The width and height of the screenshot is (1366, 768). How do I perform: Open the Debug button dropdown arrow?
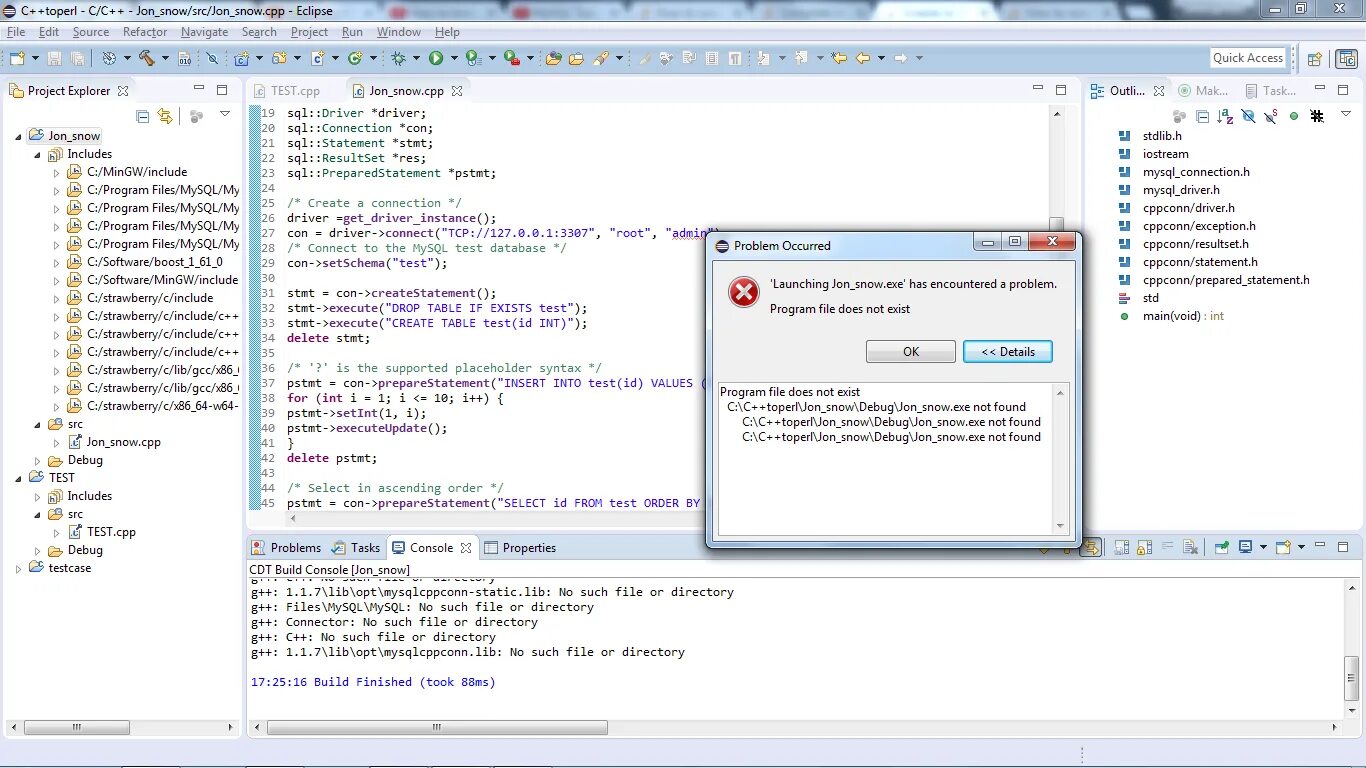point(416,58)
